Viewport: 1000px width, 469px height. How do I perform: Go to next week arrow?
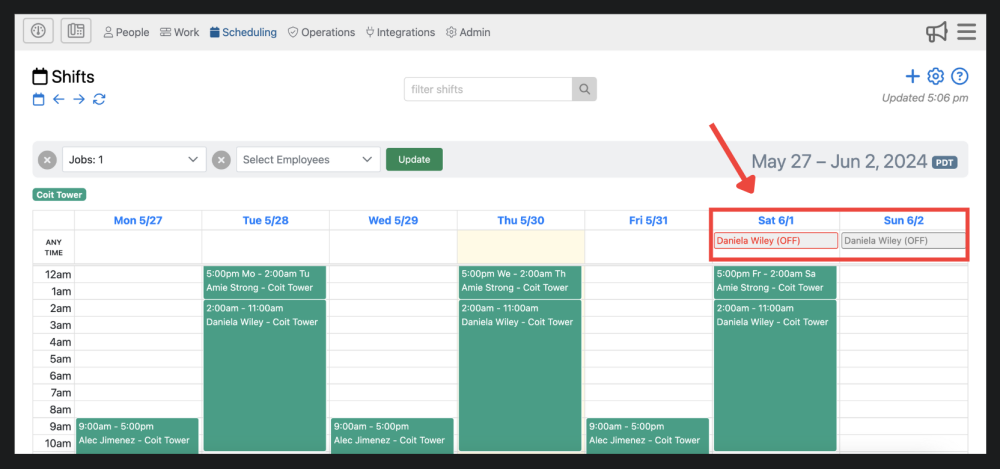[79, 99]
